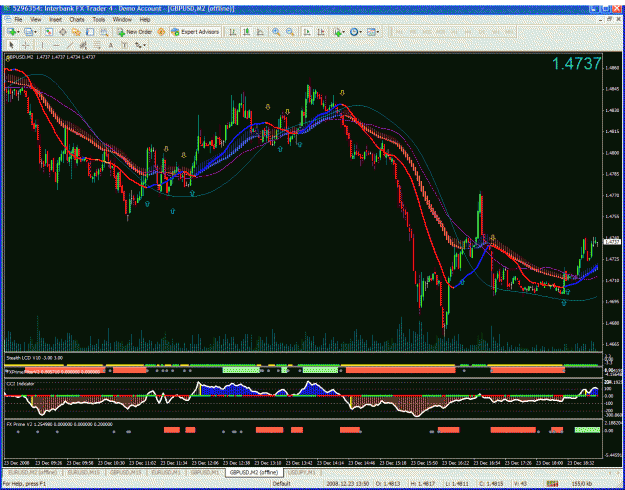
Task: Open the Insert menu
Action: (x=55, y=19)
